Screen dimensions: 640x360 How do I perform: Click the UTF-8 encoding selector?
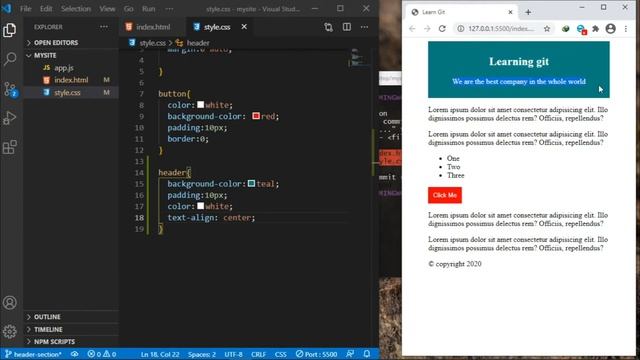pyautogui.click(x=233, y=354)
